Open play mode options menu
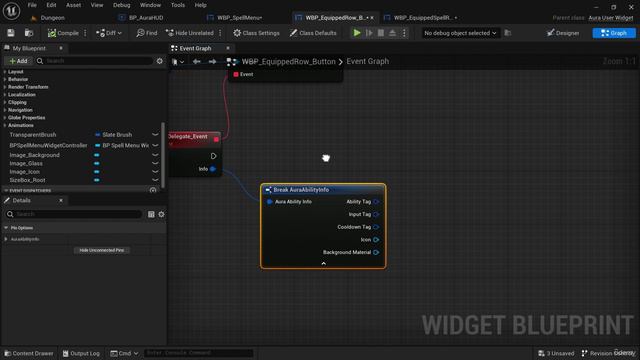This screenshot has height=360, width=640. coord(404,33)
